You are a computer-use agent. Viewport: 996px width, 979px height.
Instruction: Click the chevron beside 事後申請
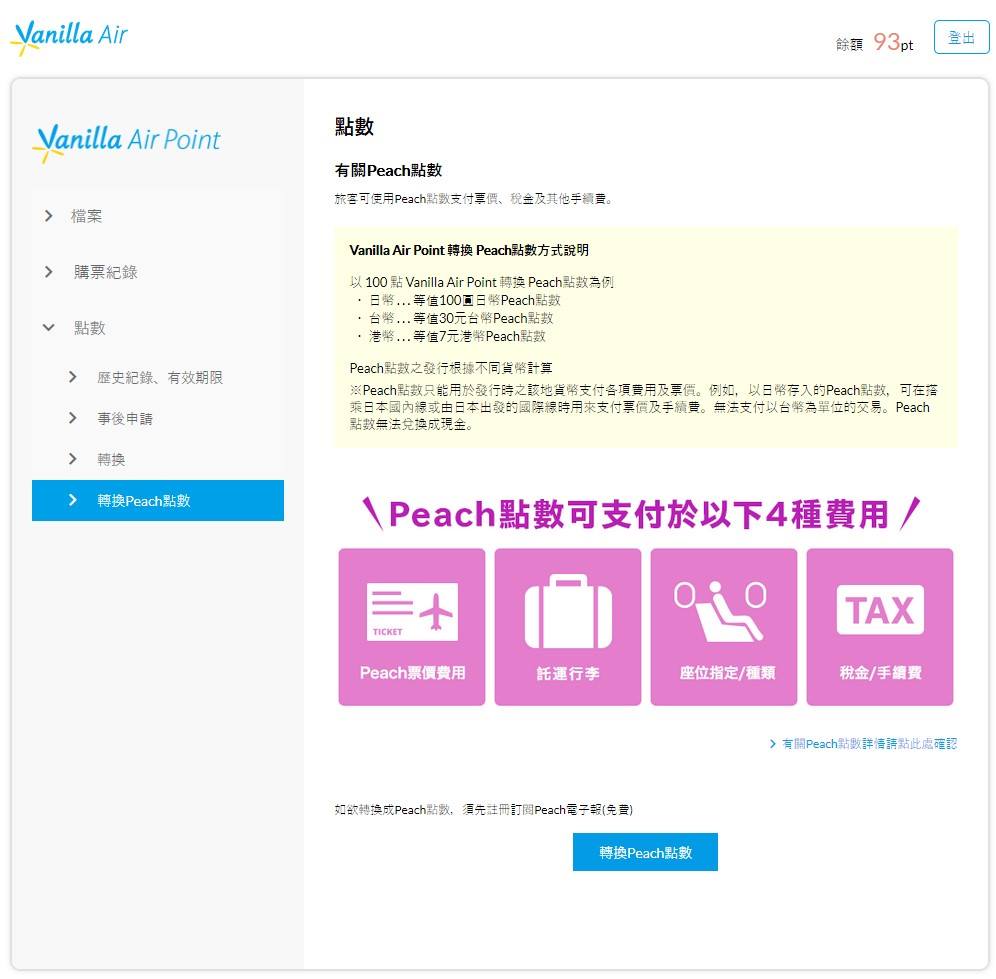[x=72, y=418]
